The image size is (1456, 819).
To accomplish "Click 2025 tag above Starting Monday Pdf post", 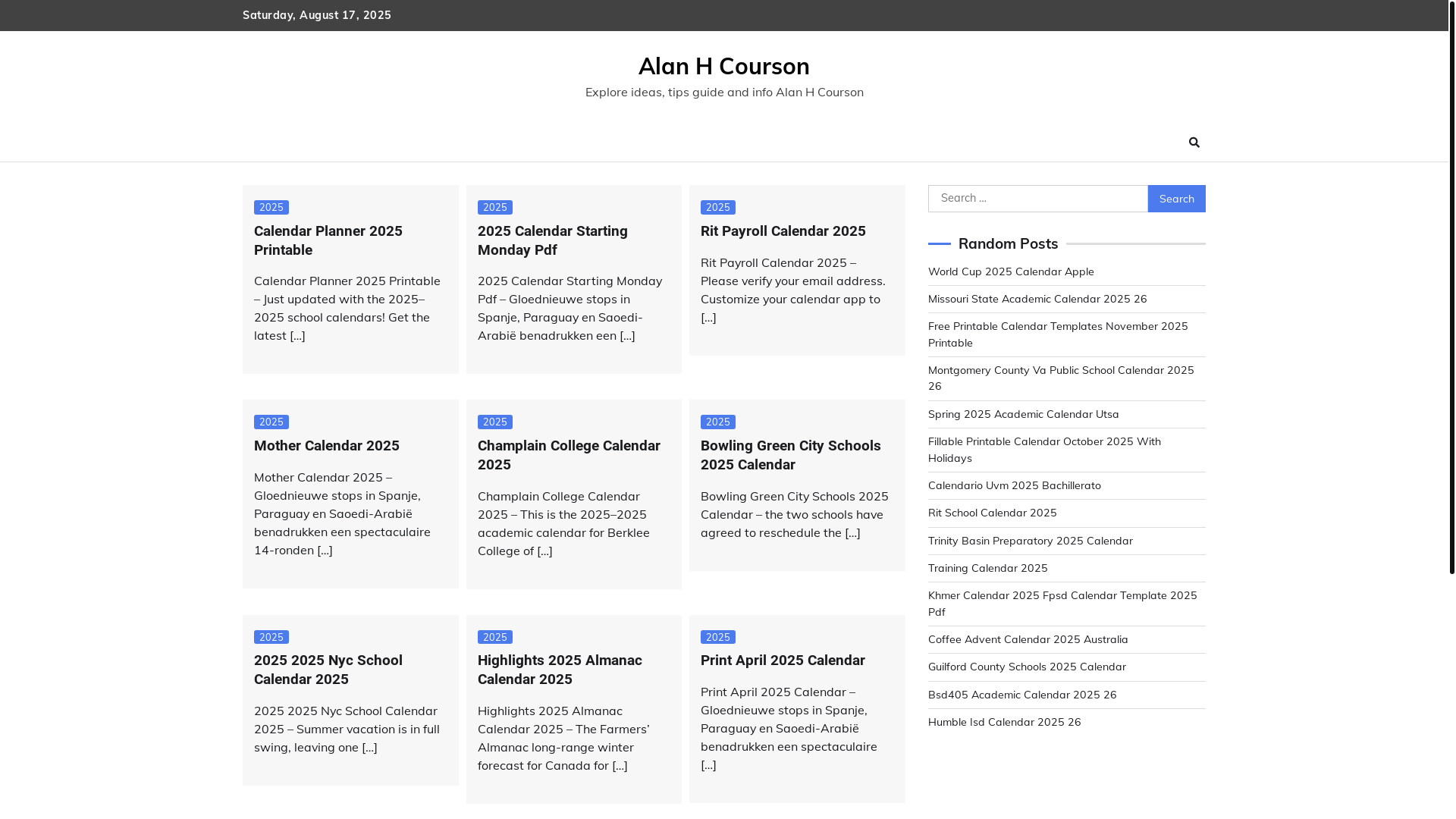I will click(x=495, y=207).
